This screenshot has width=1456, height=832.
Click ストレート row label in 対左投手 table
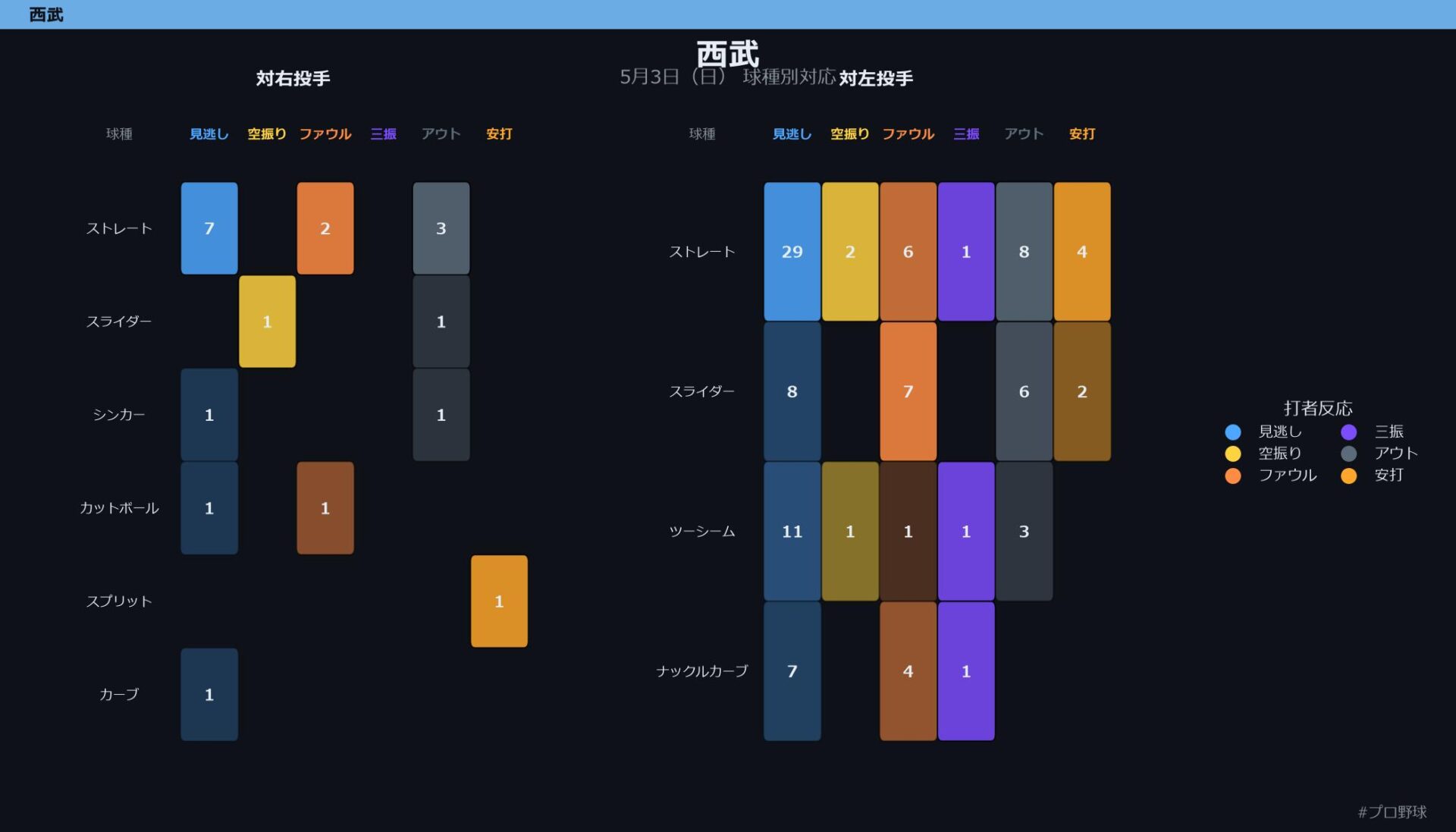702,252
